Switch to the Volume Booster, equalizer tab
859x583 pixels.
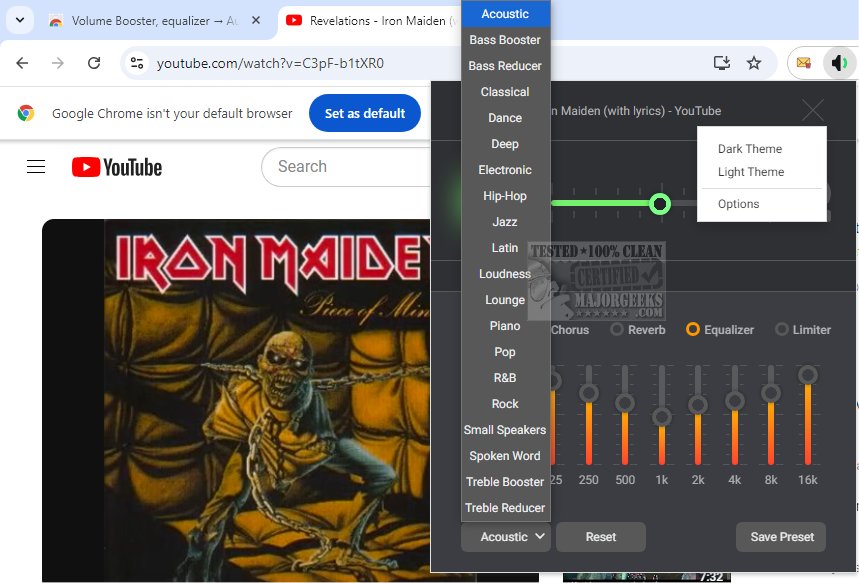pos(147,21)
